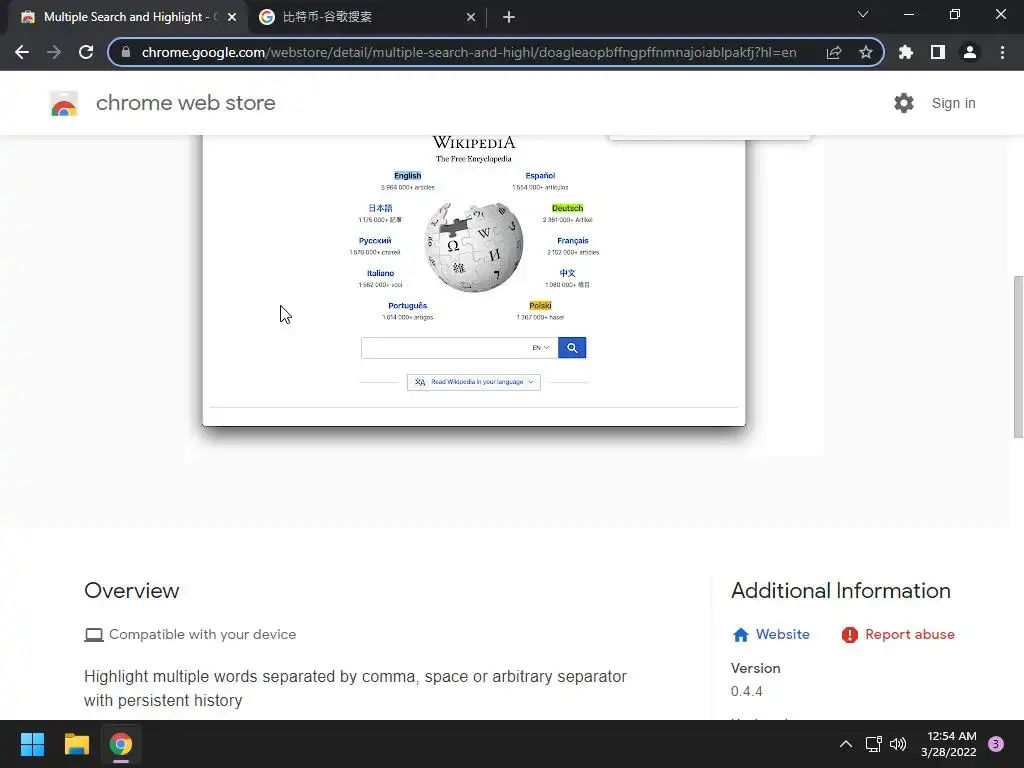Click the network icon in system tray
The height and width of the screenshot is (768, 1024).
click(873, 744)
